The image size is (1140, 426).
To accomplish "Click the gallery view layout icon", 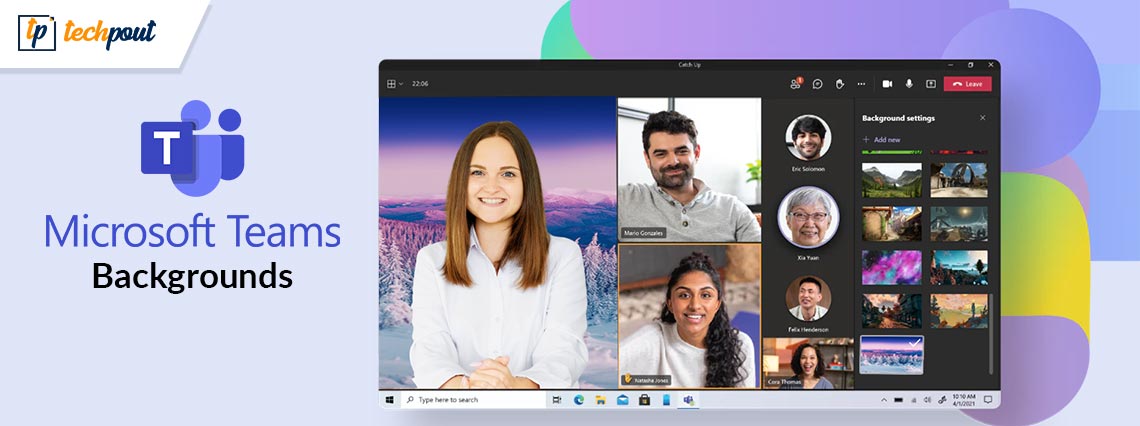I will pos(391,84).
